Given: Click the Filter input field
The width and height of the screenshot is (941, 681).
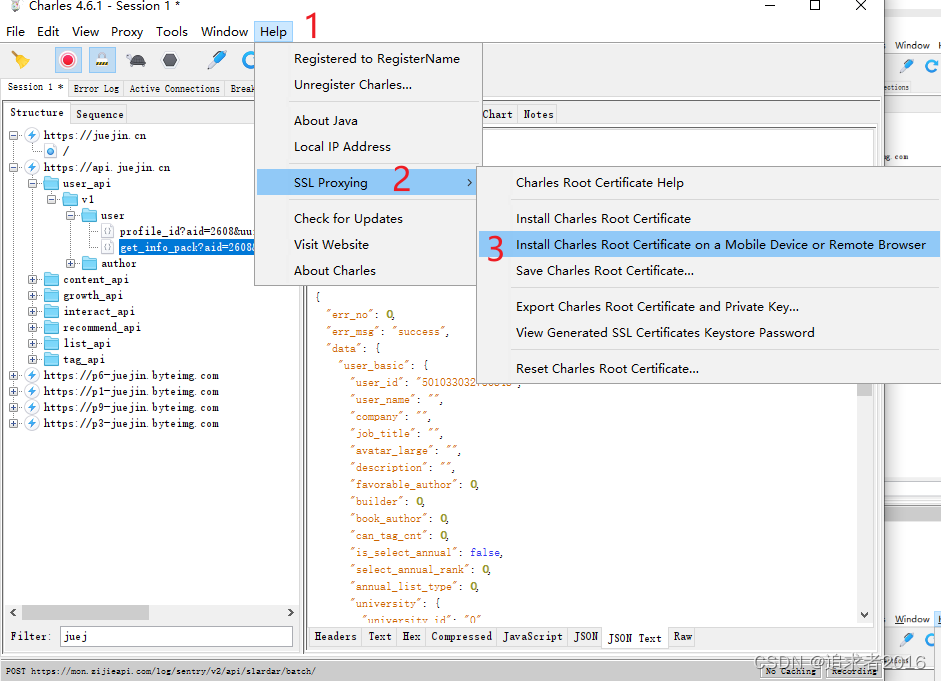Looking at the screenshot, I should [176, 637].
